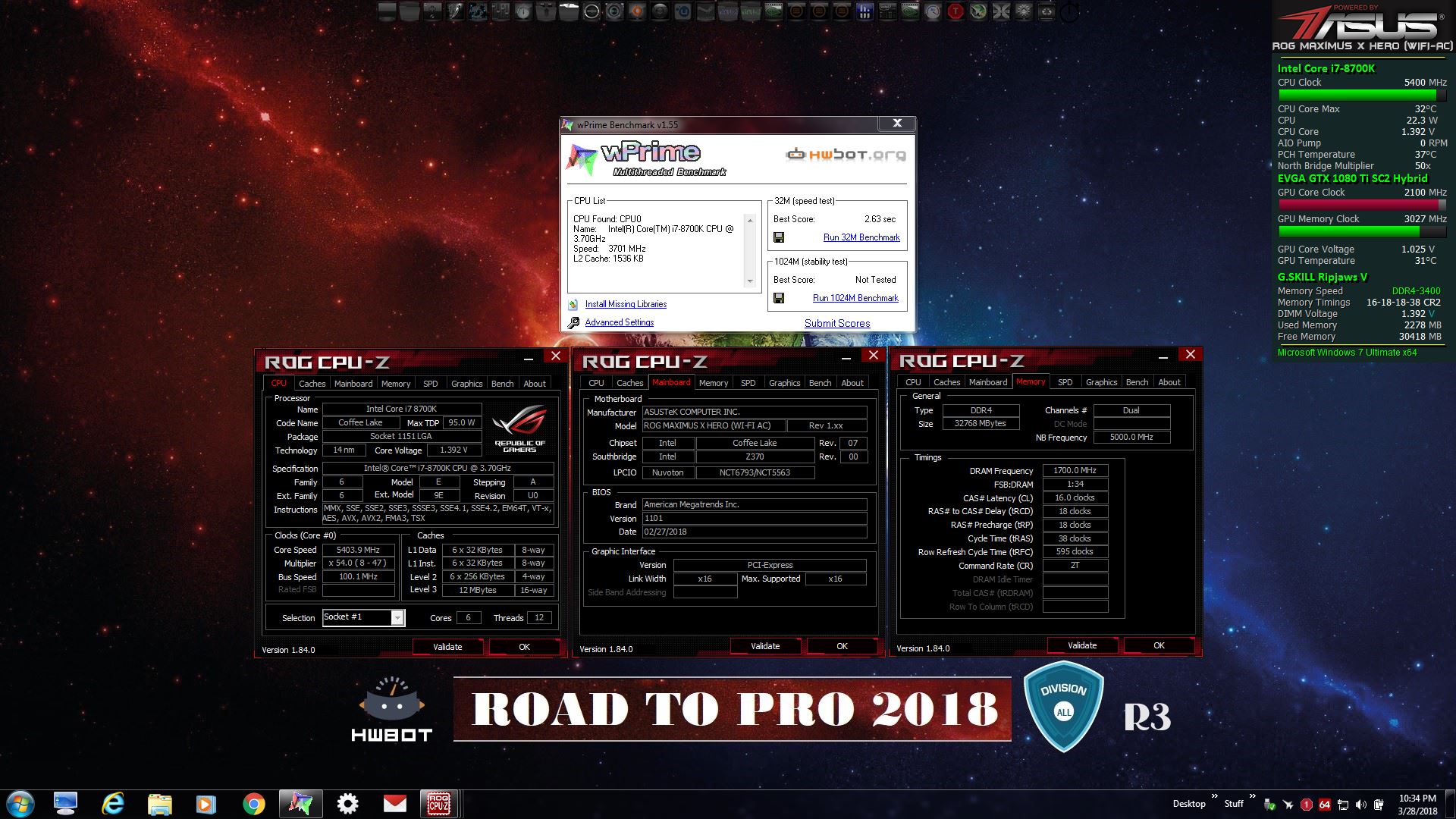Open the Gmail envelope taskbar icon

pyautogui.click(x=394, y=804)
